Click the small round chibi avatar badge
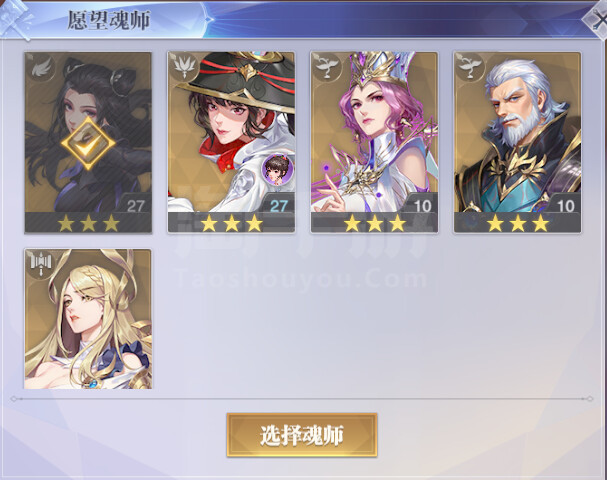 pyautogui.click(x=277, y=168)
